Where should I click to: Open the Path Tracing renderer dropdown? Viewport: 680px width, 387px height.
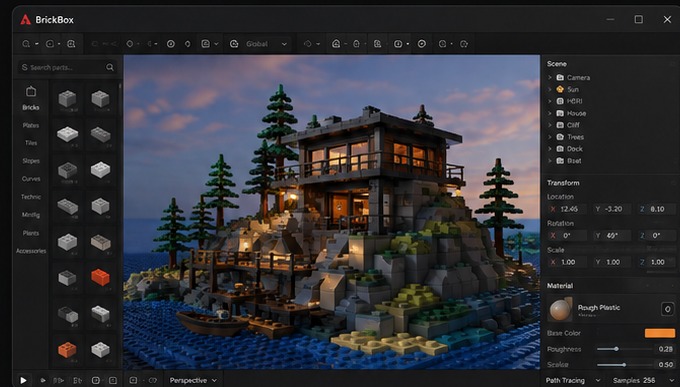point(572,380)
